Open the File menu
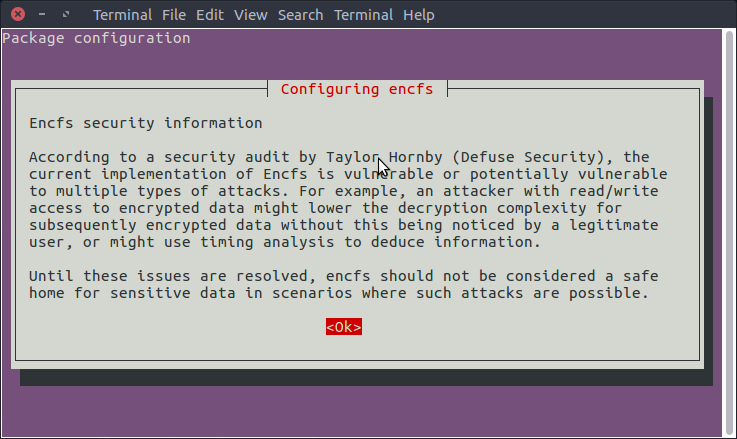 174,15
